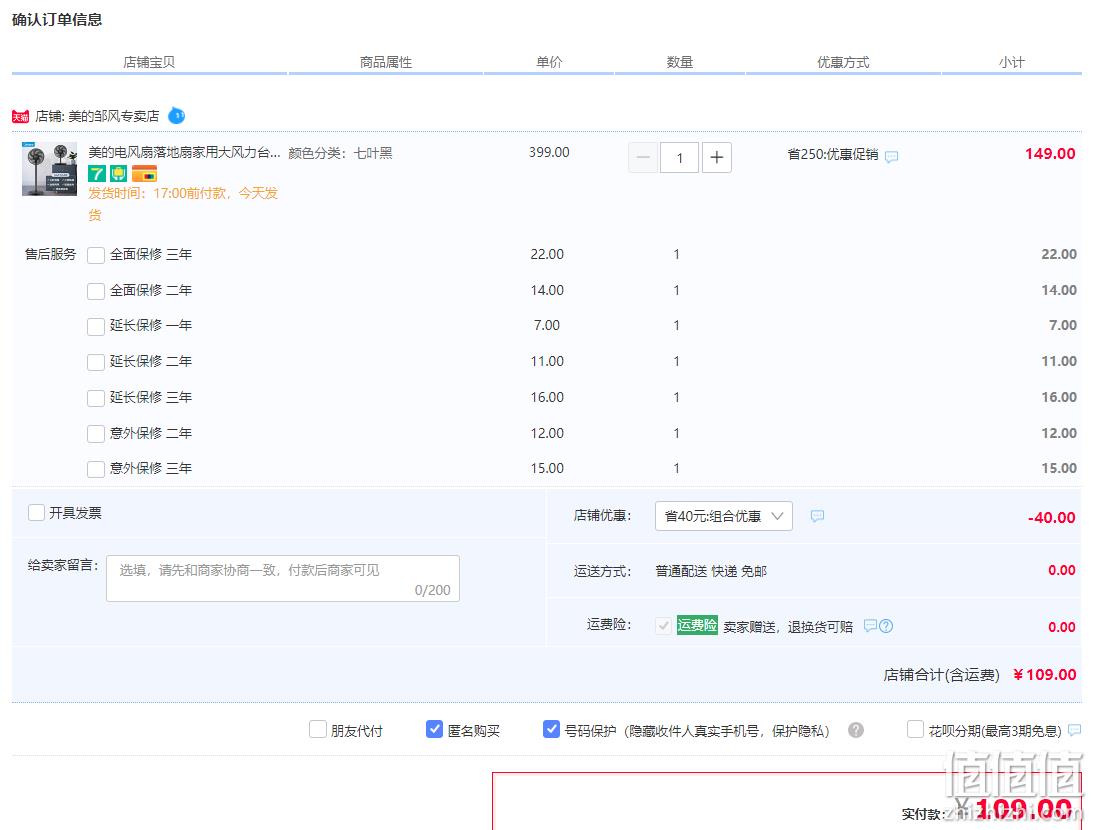Click the 小计 column header
The height and width of the screenshot is (830, 1093).
[1011, 62]
